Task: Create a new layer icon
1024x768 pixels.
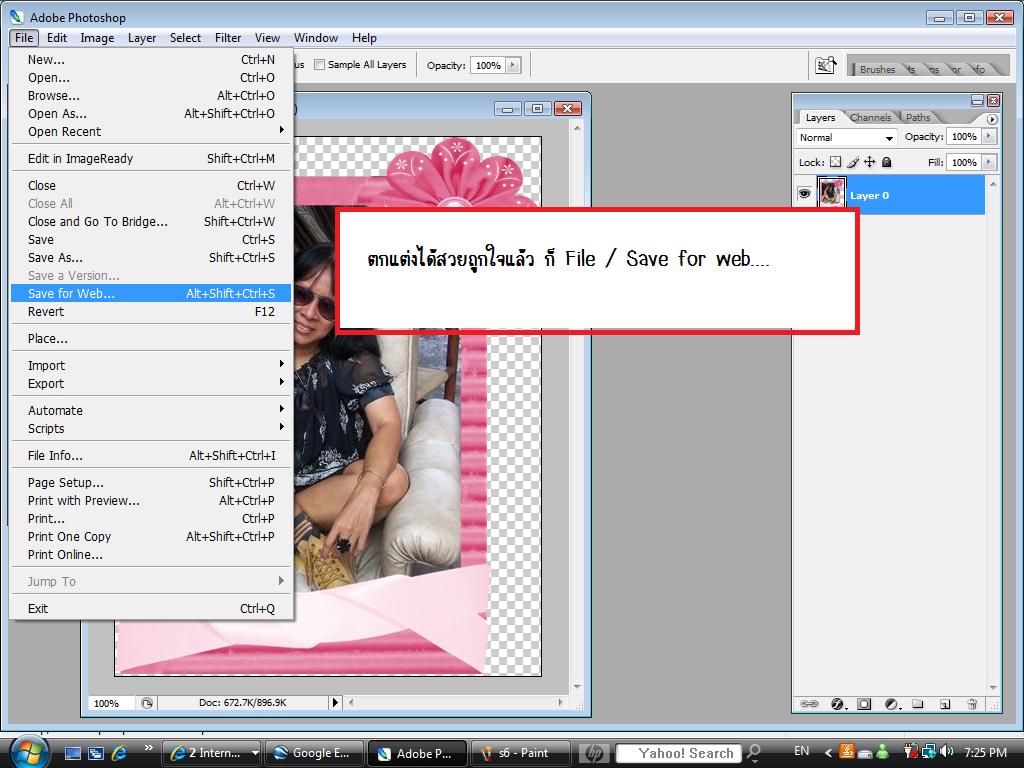Action: click(945, 704)
